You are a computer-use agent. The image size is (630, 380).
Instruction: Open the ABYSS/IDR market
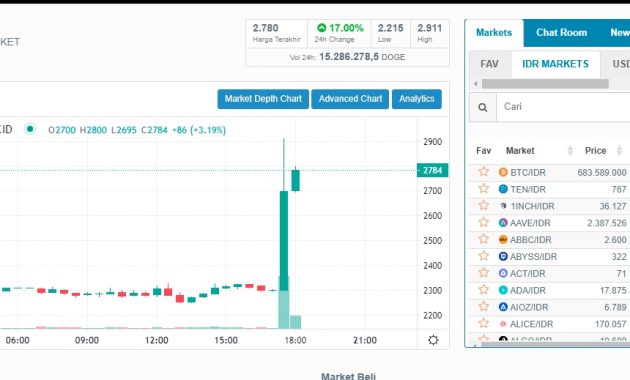pyautogui.click(x=533, y=257)
